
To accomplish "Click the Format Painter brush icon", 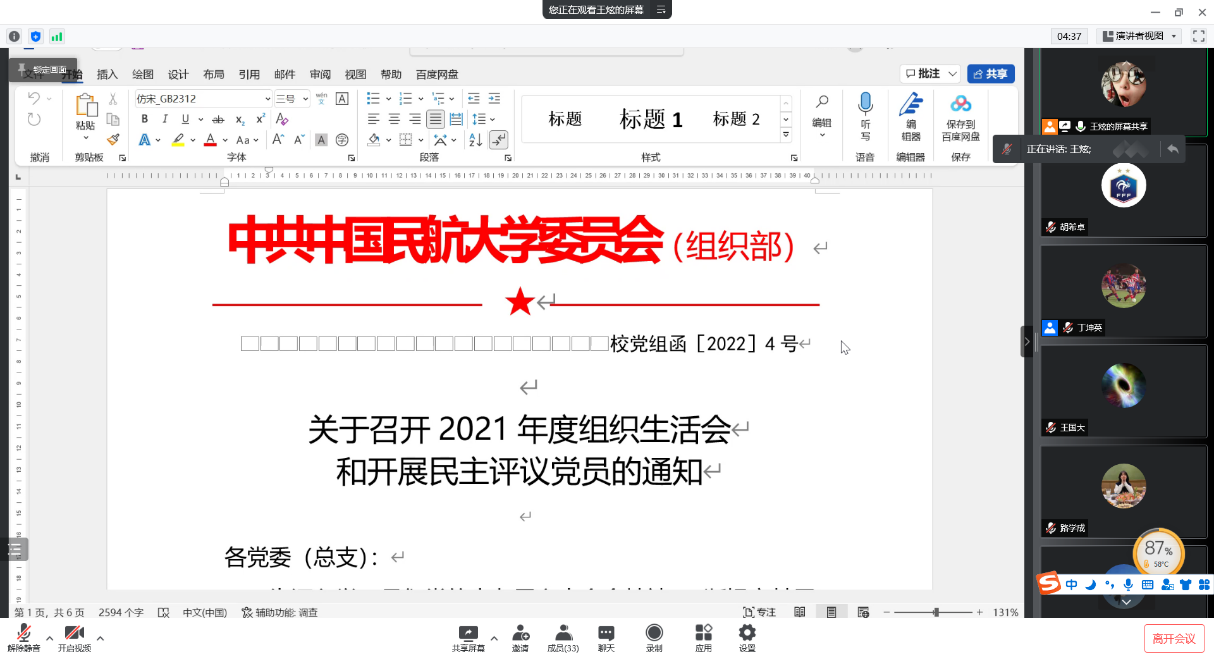I will 113,139.
